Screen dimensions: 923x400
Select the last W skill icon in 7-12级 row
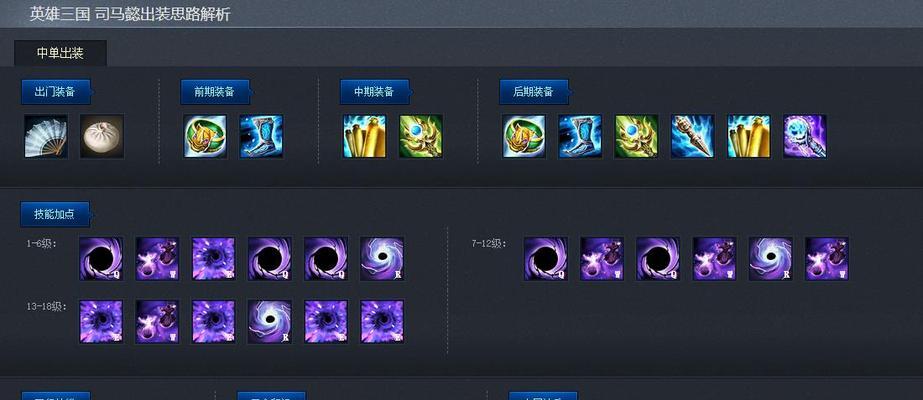[x=827, y=259]
